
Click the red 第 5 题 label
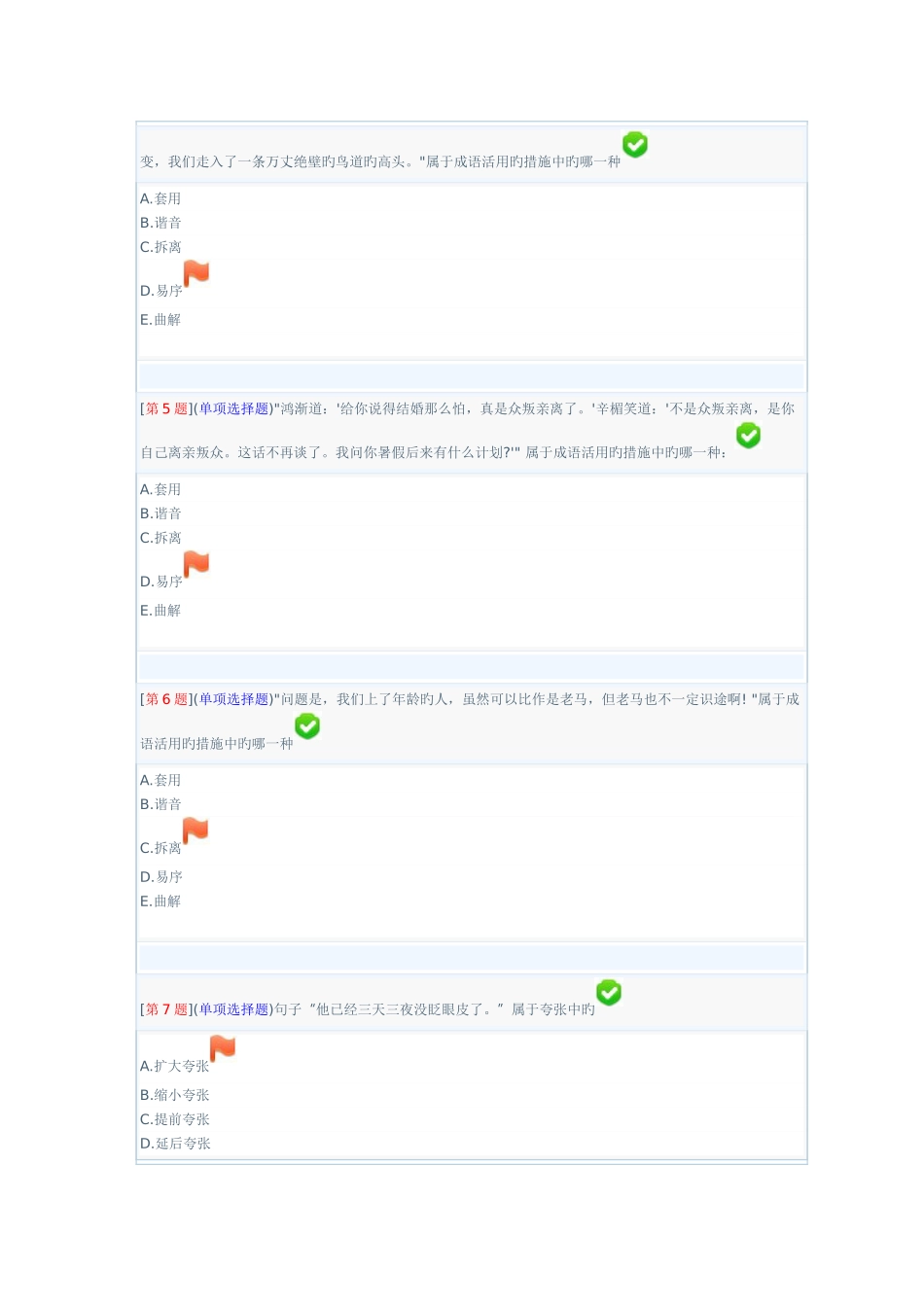click(x=166, y=409)
